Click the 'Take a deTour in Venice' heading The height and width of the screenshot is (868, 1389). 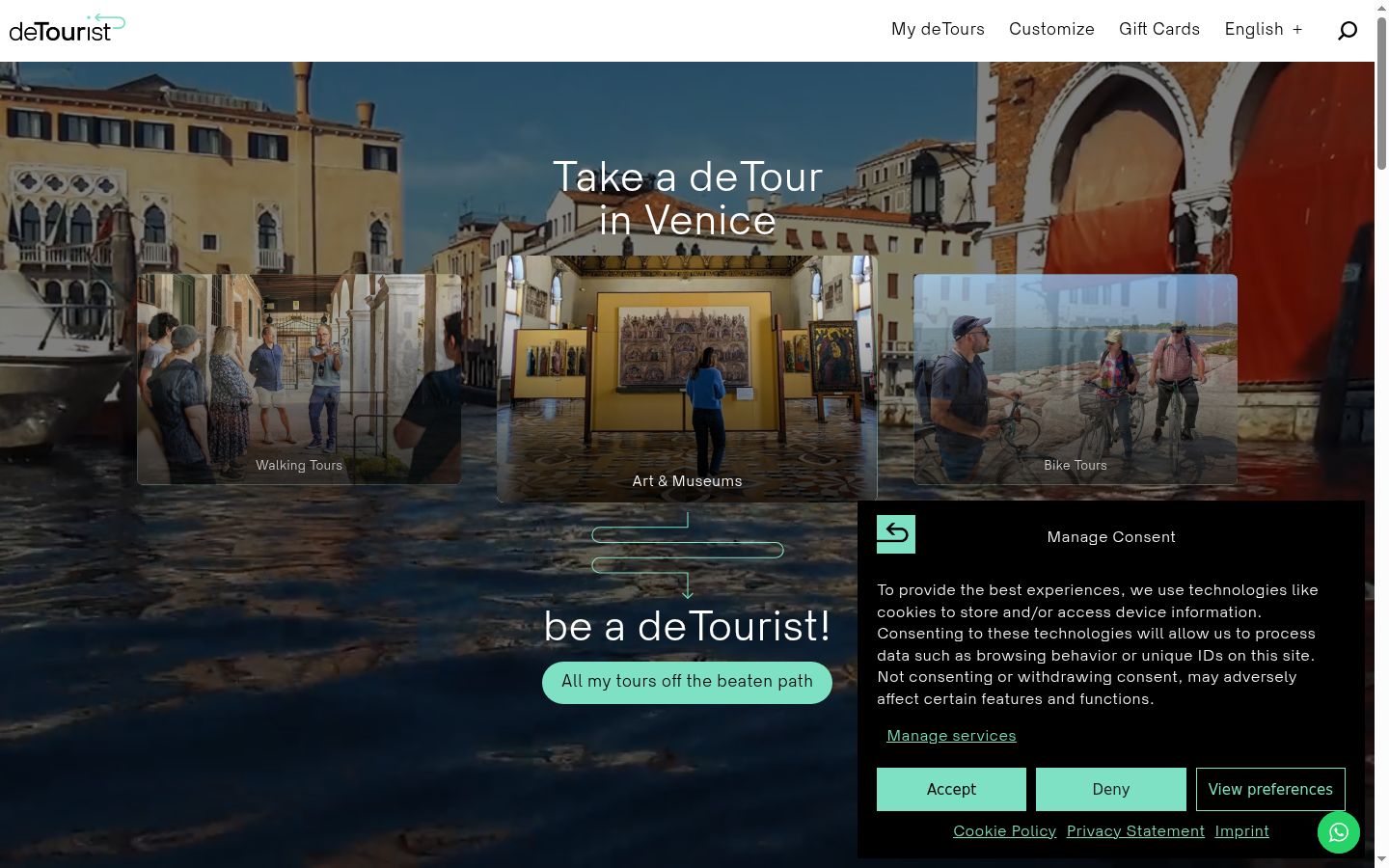click(687, 199)
